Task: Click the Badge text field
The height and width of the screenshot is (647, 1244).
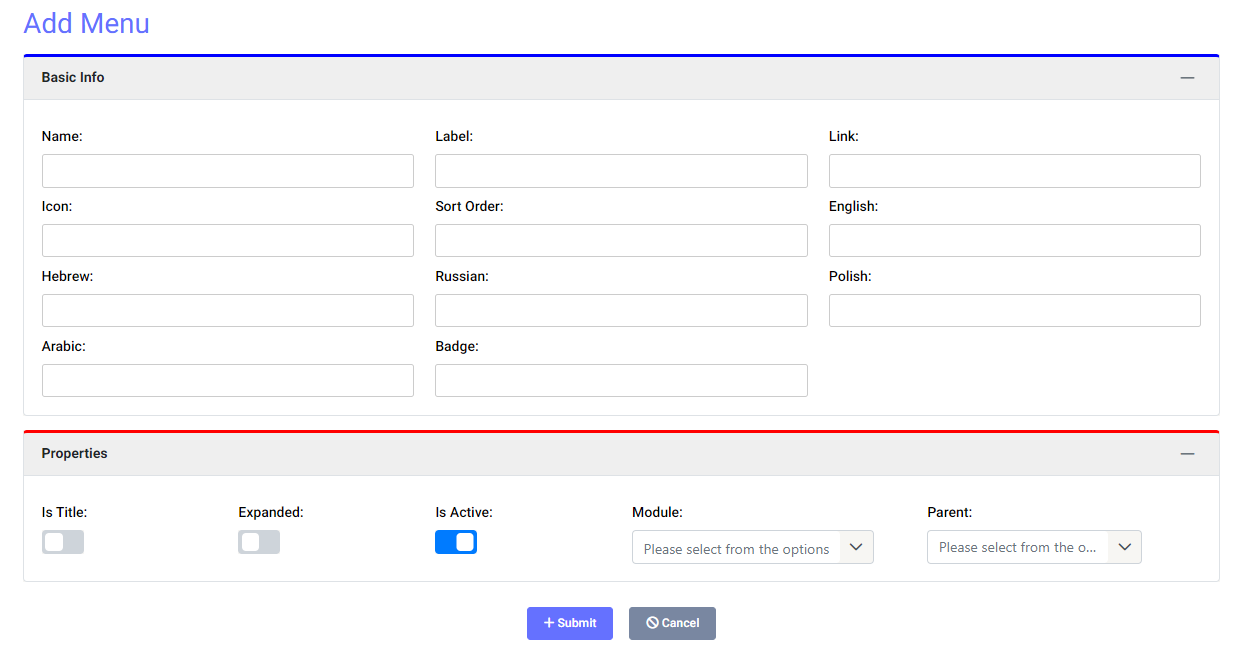Action: [x=621, y=380]
